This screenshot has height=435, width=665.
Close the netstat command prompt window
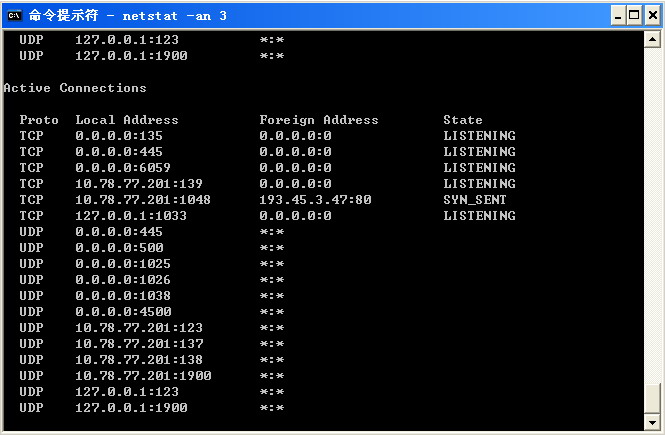click(x=653, y=16)
